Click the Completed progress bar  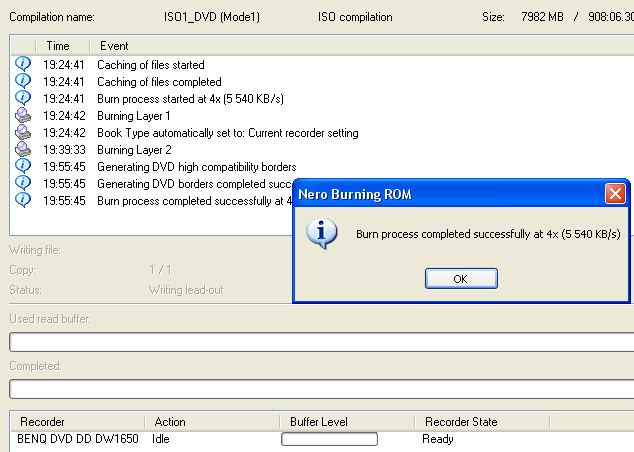point(322,389)
